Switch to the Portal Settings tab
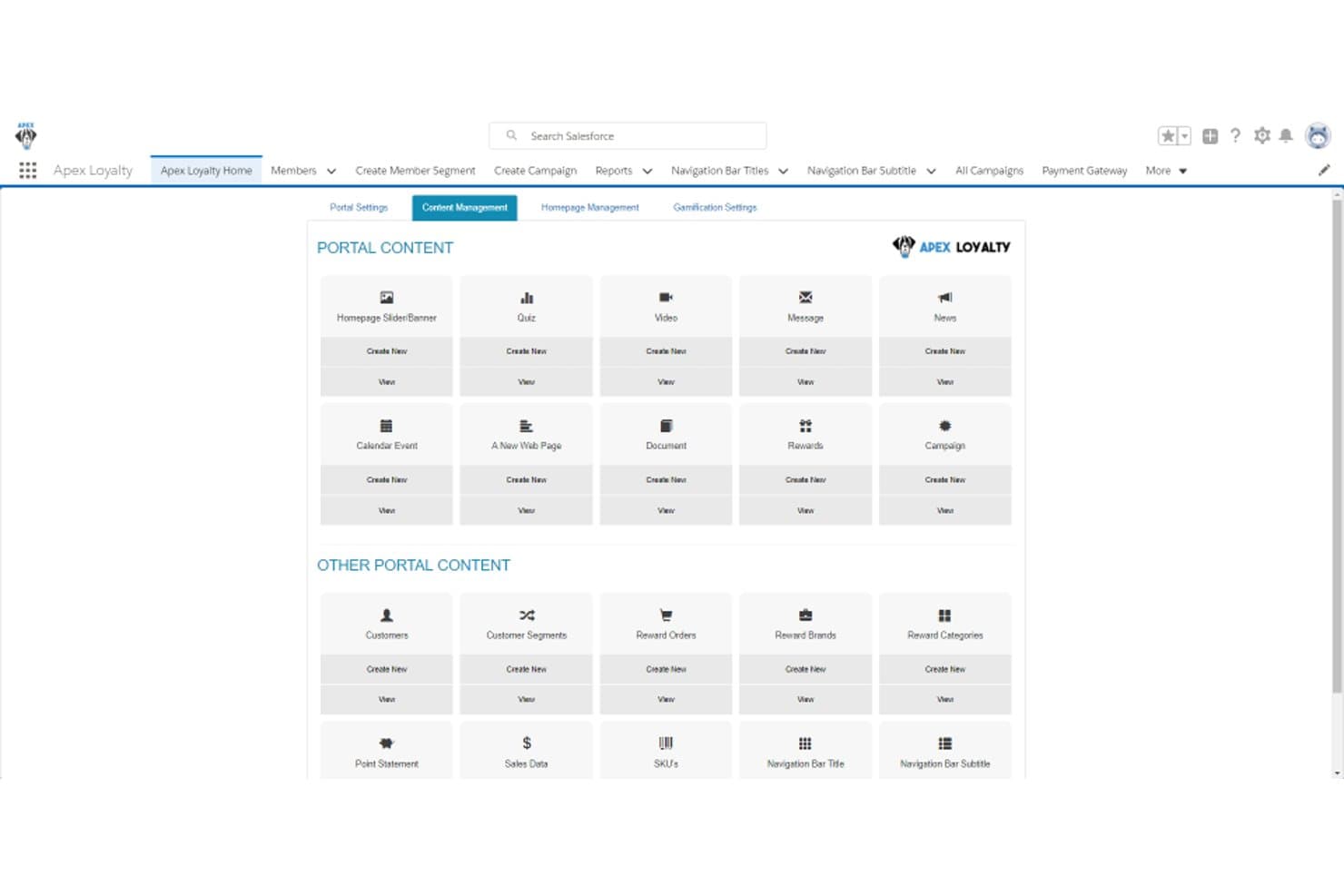The width and height of the screenshot is (1344, 896). pos(359,208)
